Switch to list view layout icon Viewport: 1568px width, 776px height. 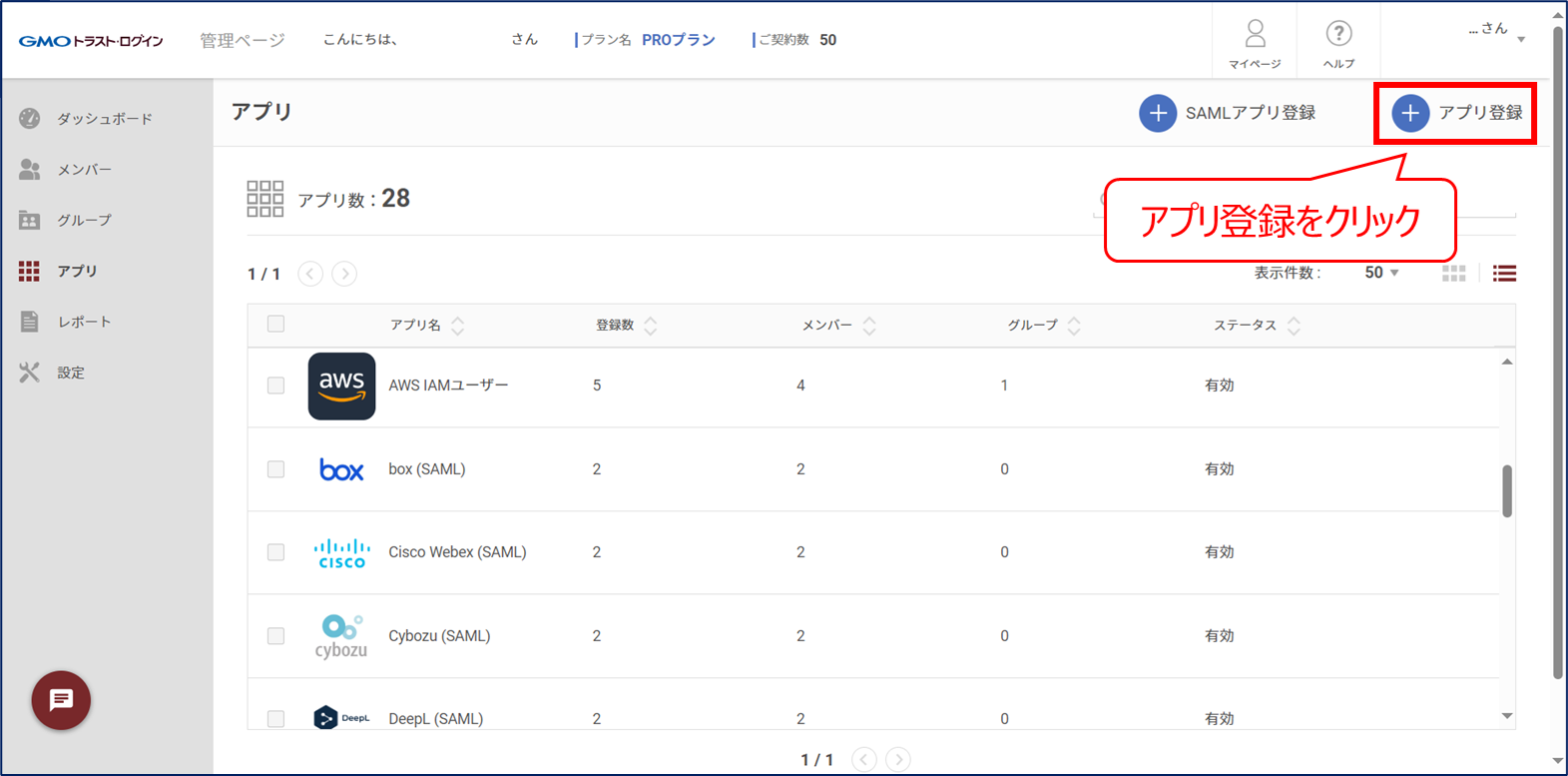(1504, 273)
